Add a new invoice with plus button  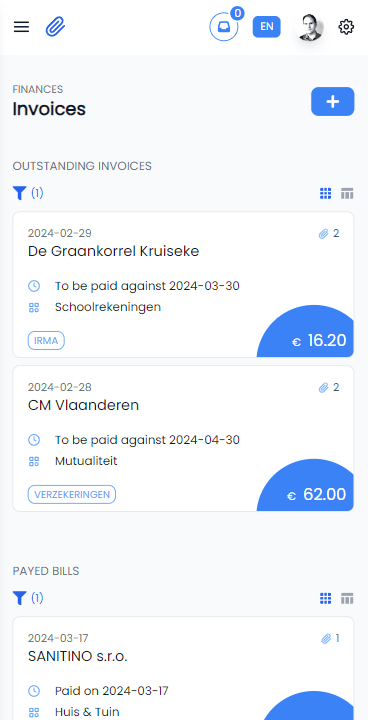333,101
